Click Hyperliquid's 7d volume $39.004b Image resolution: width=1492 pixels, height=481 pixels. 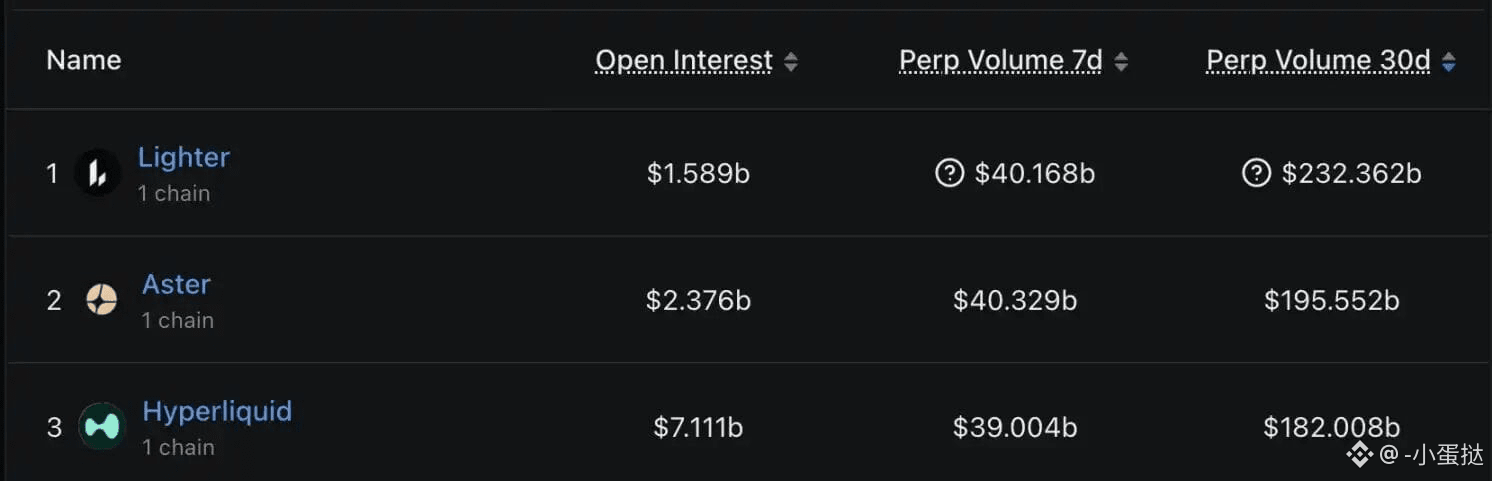[1015, 427]
